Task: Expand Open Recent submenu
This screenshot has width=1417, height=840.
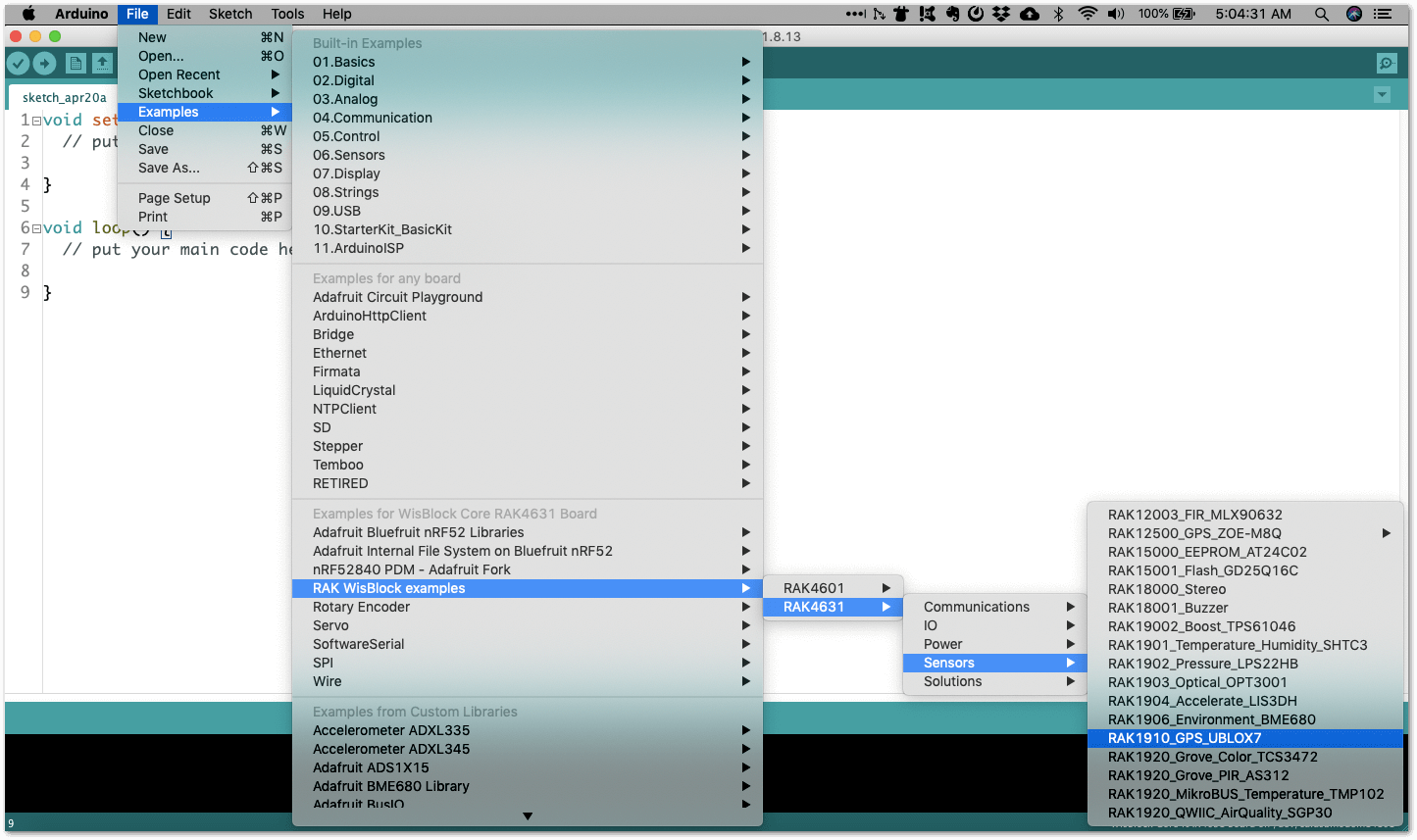Action: (205, 74)
